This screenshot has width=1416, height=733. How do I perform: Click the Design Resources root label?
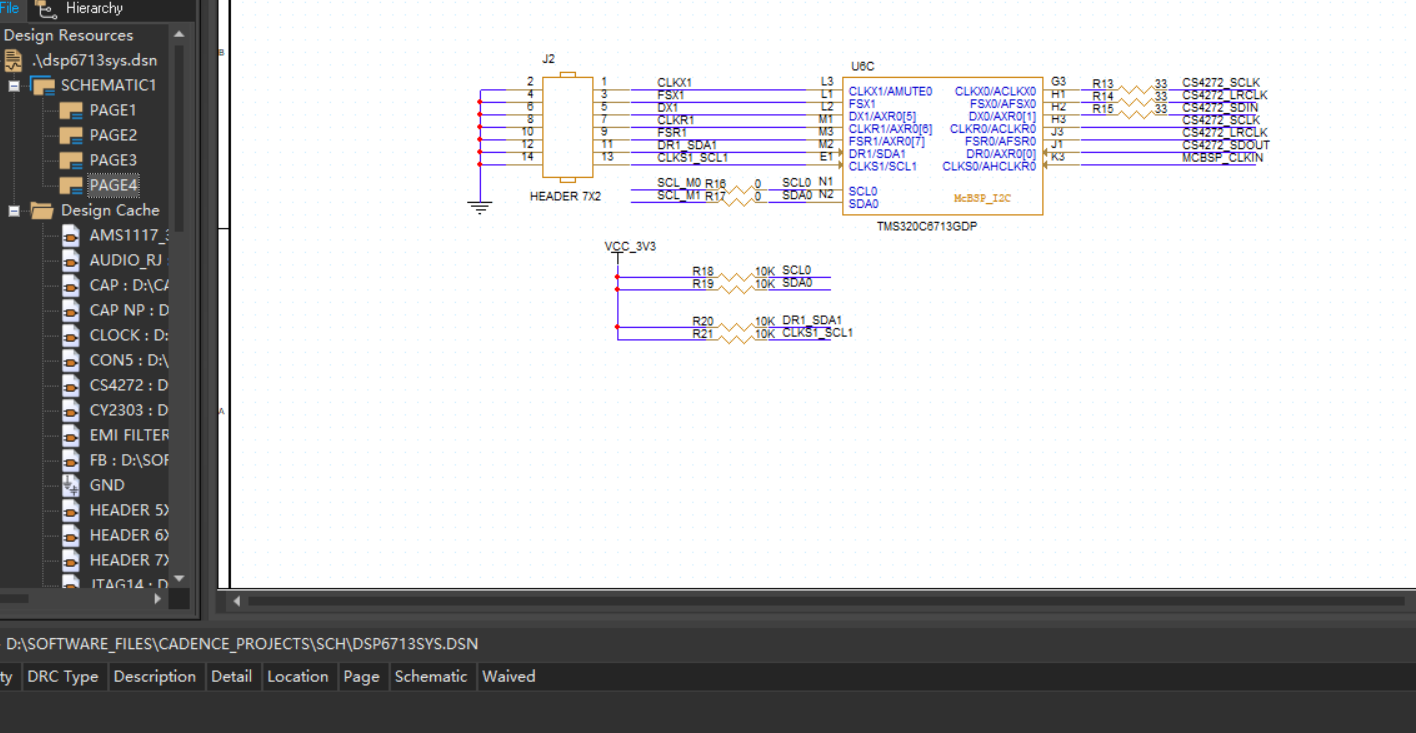[x=68, y=35]
